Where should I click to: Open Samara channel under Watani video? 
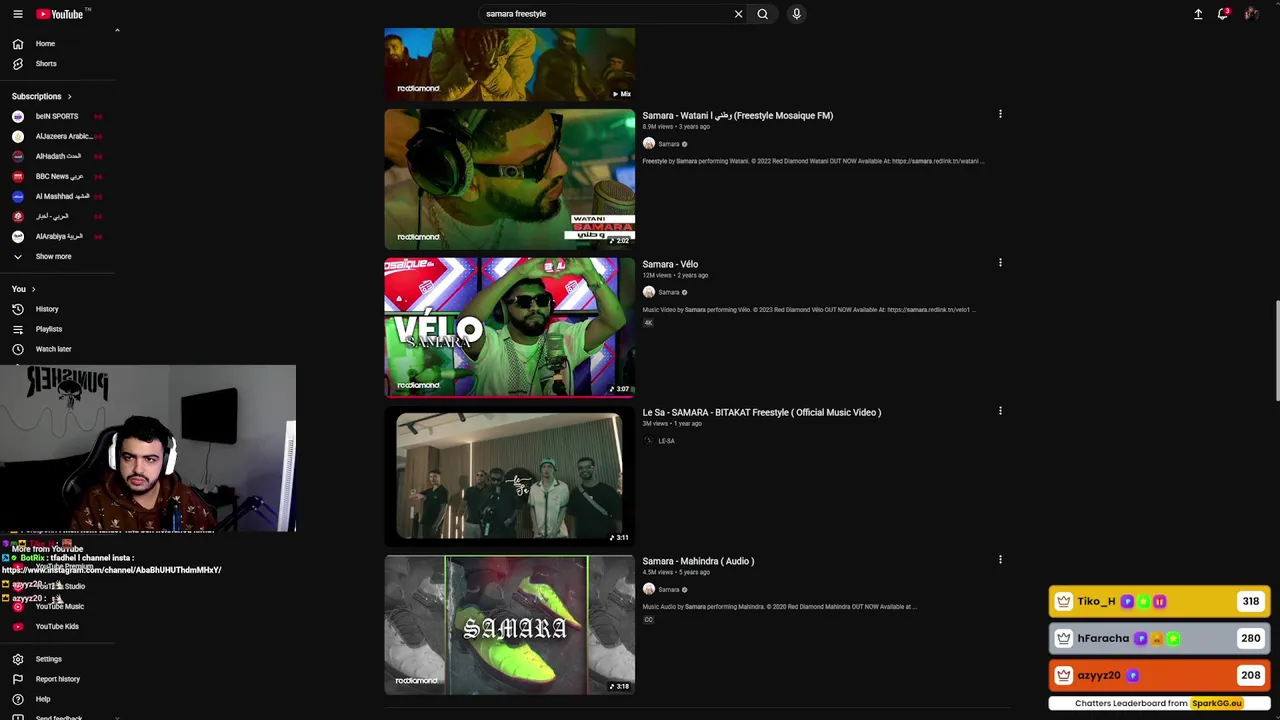(668, 144)
